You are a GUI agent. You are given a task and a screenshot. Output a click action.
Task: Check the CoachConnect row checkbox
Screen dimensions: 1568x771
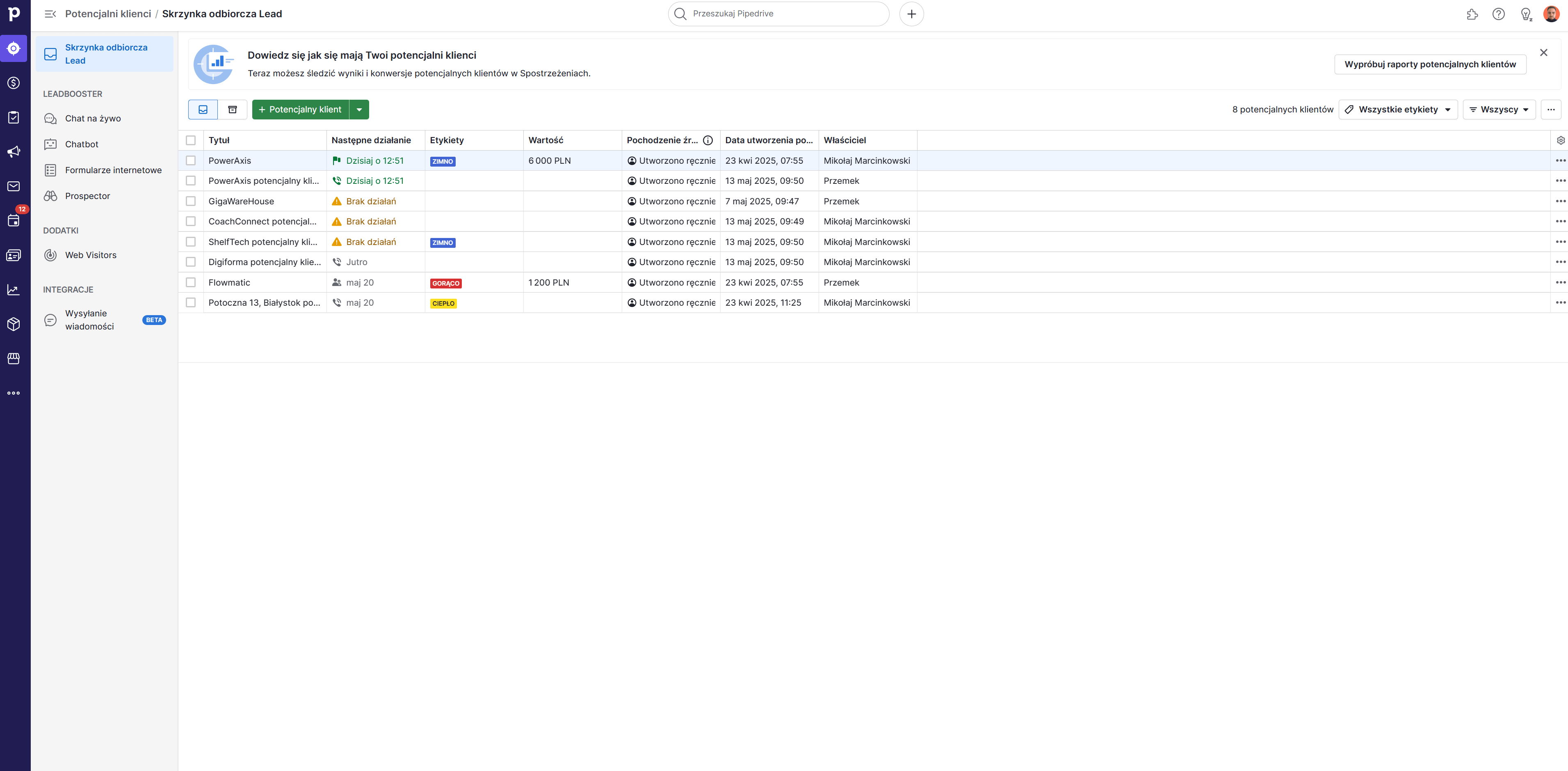coord(191,222)
